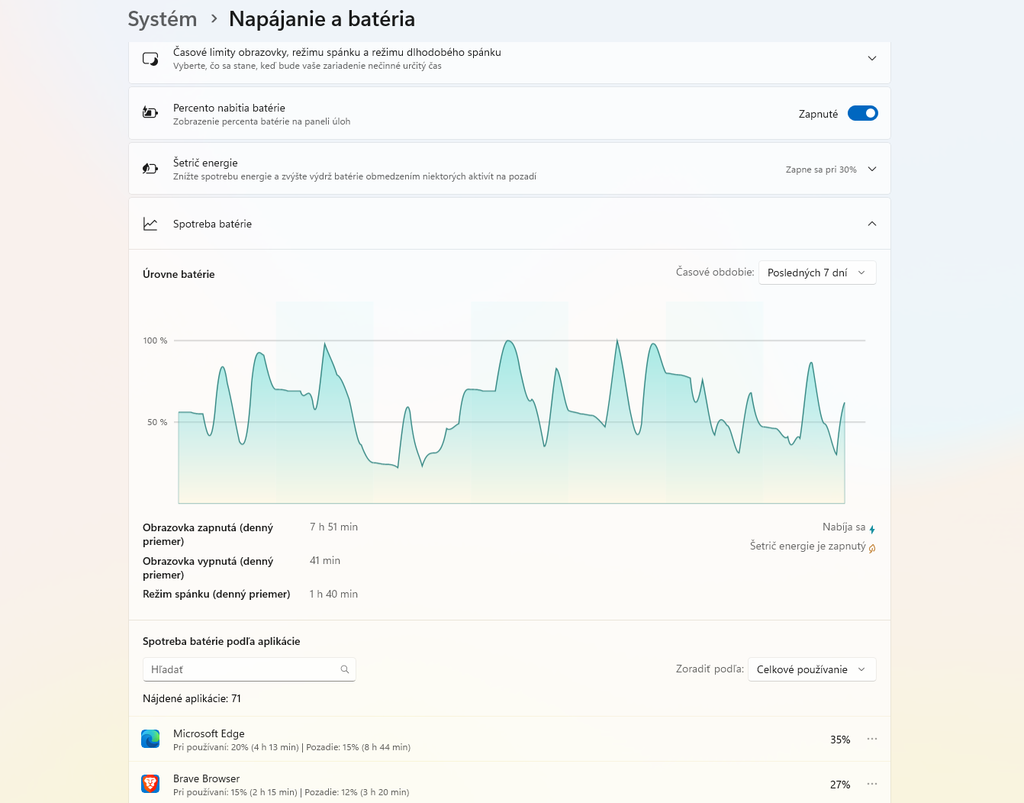Image resolution: width=1024 pixels, height=803 pixels.
Task: Open more options for Microsoft Edge
Action: pos(872,739)
